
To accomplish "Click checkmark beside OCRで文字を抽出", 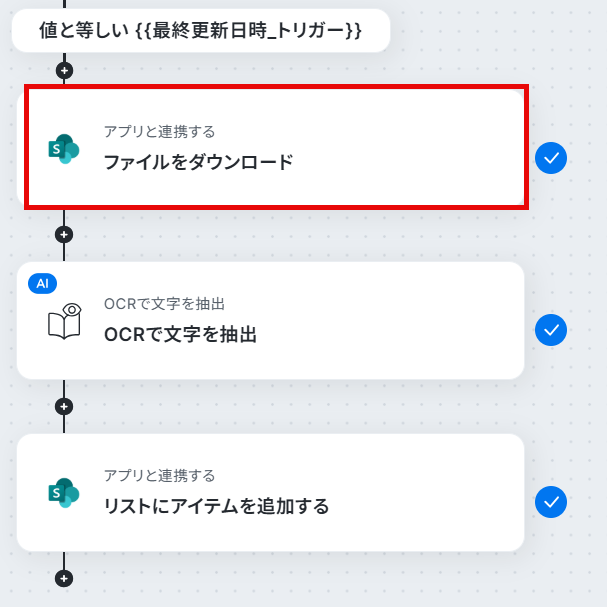I will pos(551,330).
